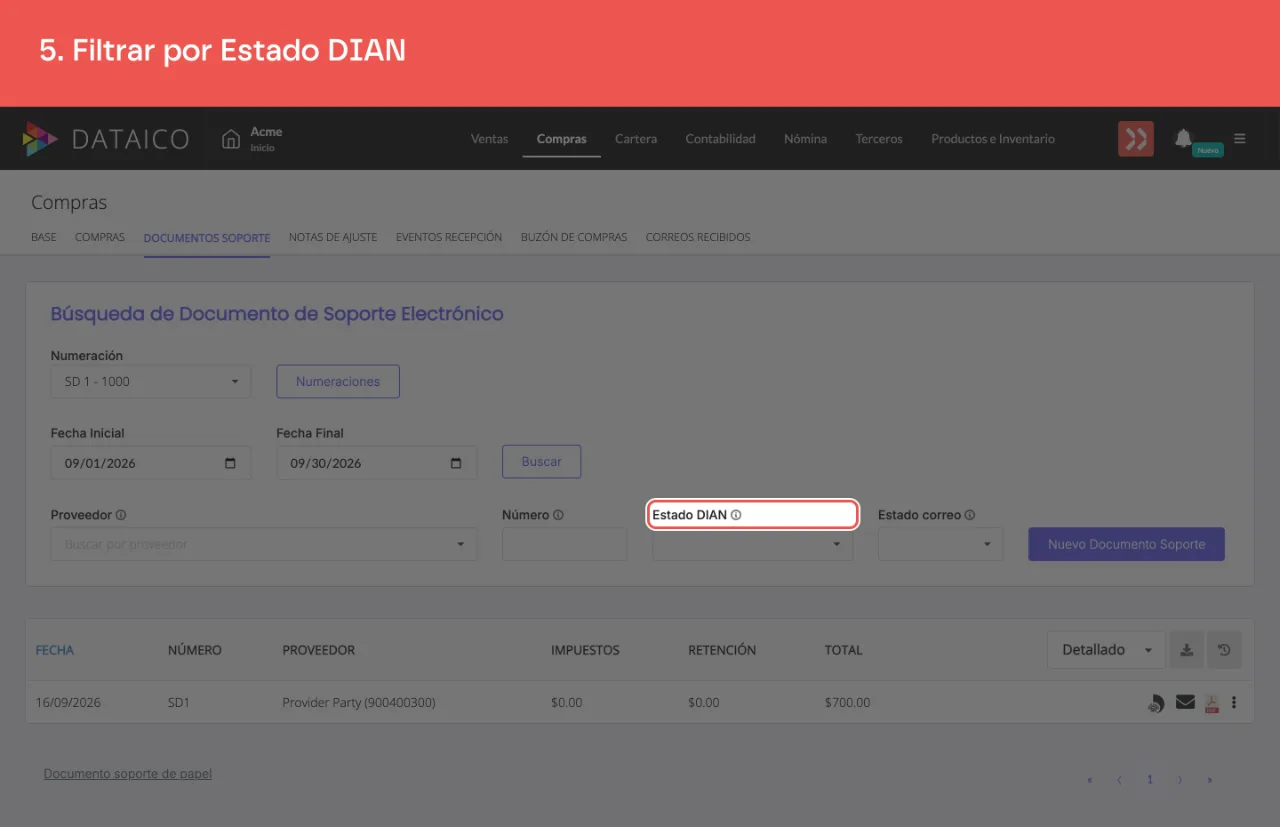Go to the last results page
This screenshot has width=1280, height=827.
(1210, 780)
